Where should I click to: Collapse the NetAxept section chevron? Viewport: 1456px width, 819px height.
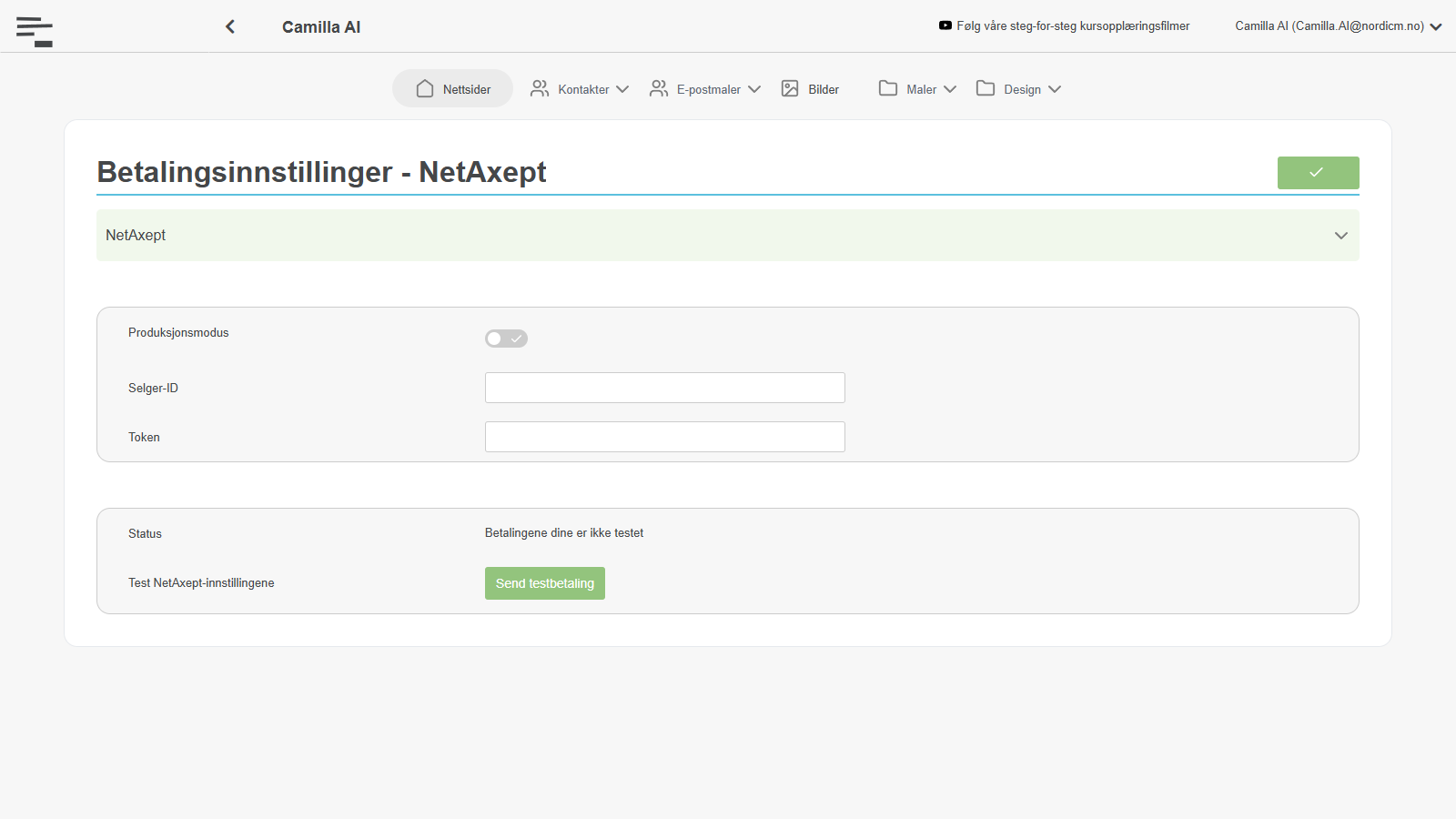[x=1341, y=236]
